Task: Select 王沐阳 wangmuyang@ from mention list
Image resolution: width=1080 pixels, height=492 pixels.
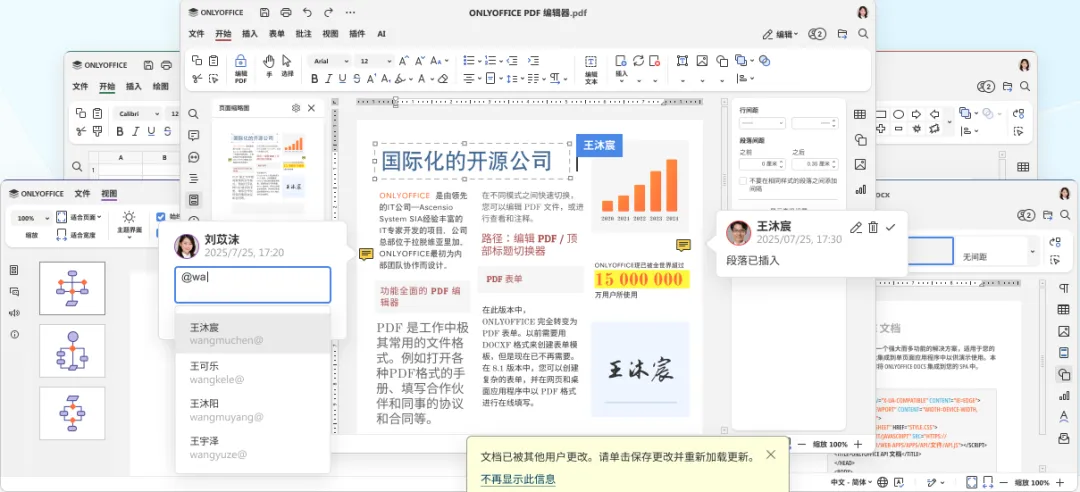Action: pos(253,410)
